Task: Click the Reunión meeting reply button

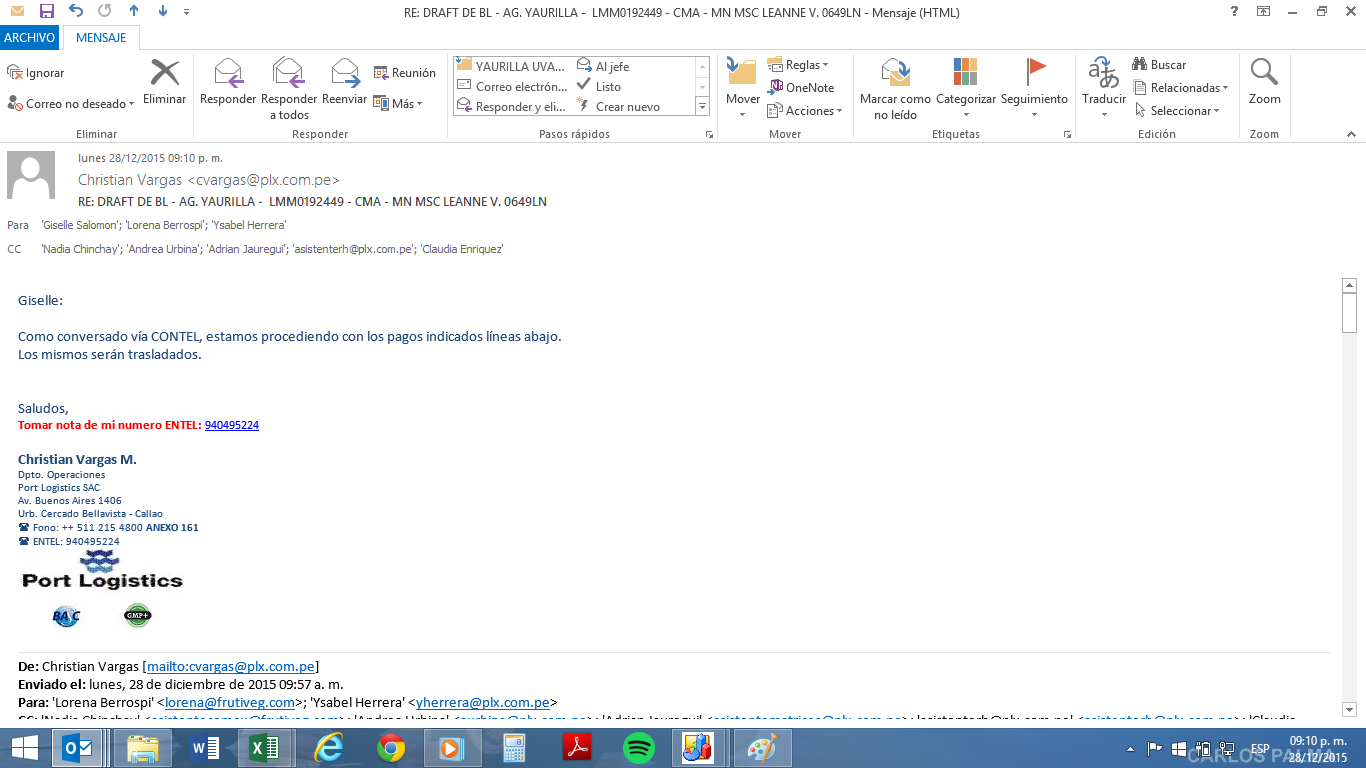Action: 404,73
